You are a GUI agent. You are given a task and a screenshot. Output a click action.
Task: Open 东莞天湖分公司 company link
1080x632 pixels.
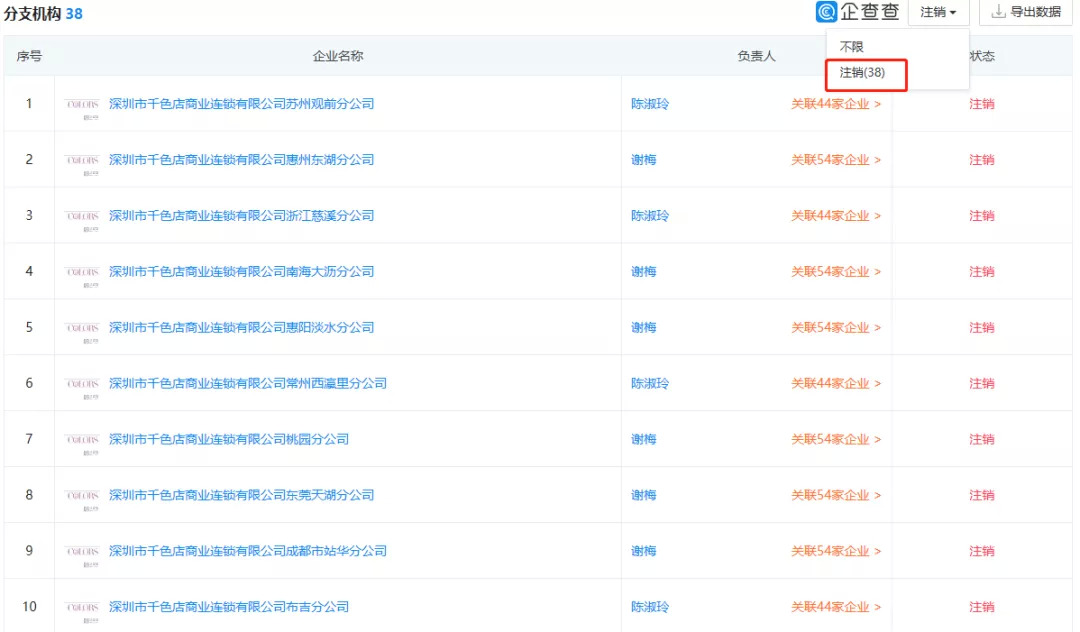(242, 494)
